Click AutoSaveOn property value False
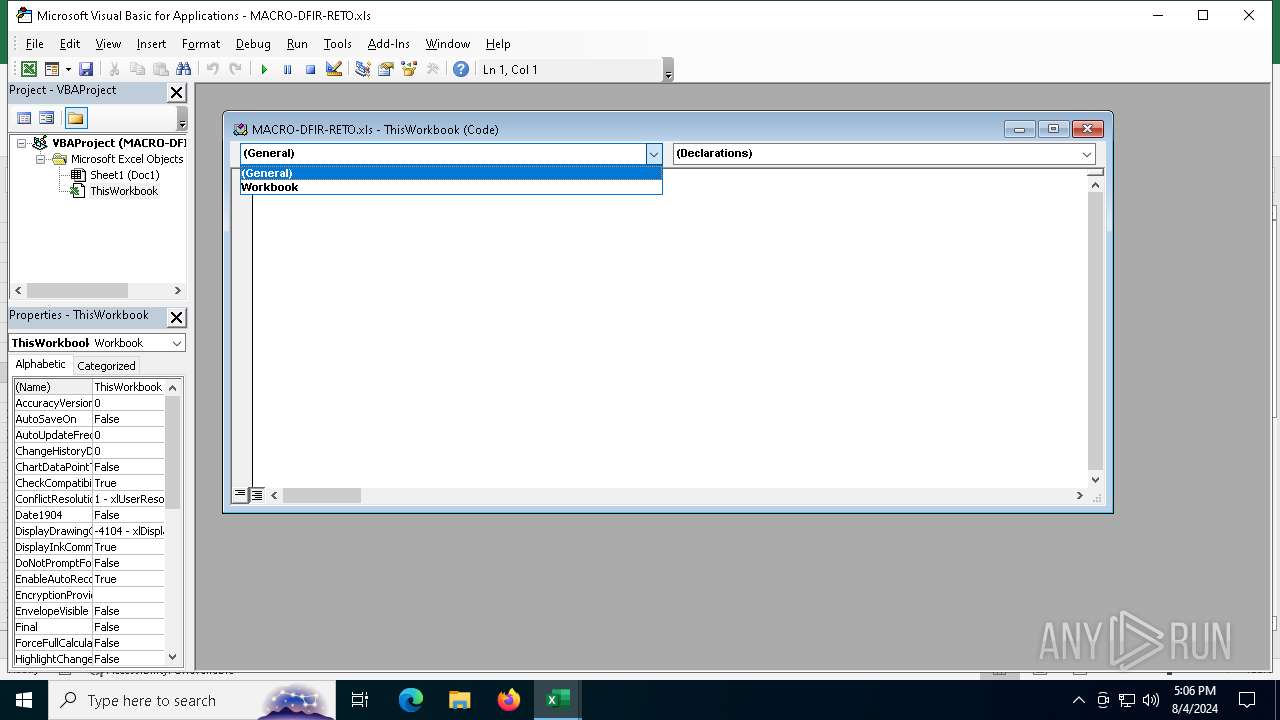 click(x=129, y=419)
